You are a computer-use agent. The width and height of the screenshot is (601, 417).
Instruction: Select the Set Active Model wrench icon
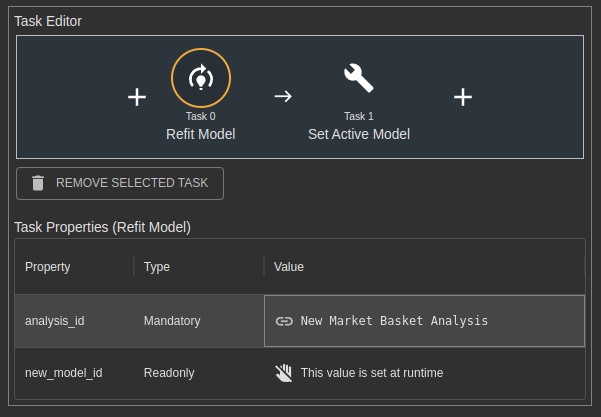pos(359,78)
